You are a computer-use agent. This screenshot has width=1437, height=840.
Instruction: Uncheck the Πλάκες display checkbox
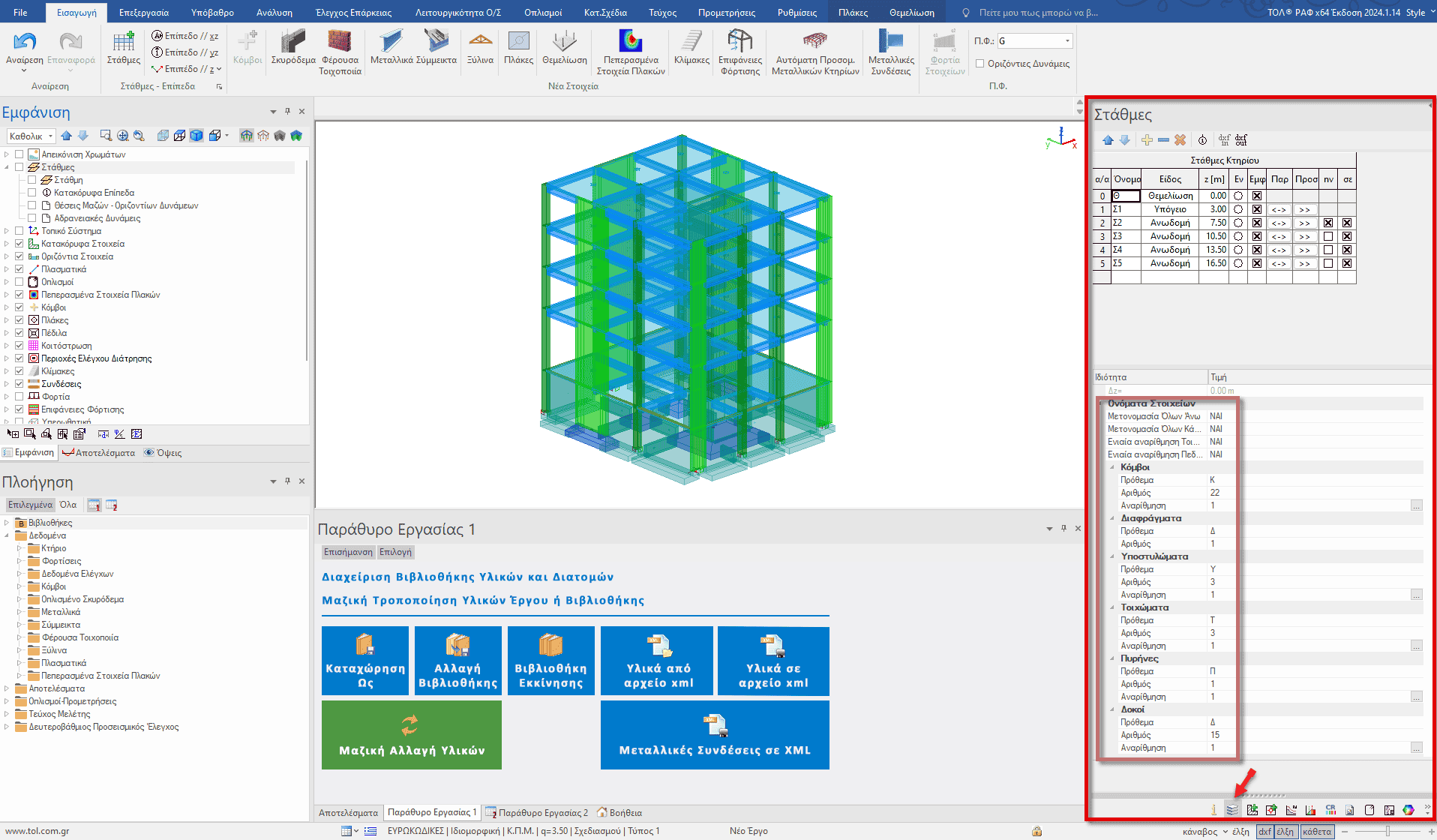click(x=19, y=320)
